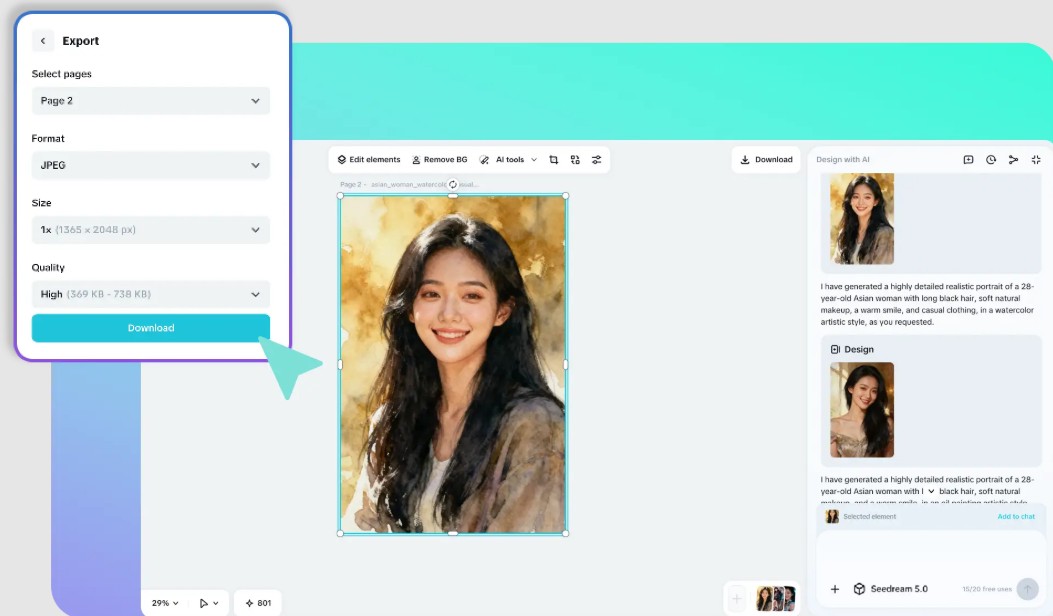The width and height of the screenshot is (1053, 616).
Task: Send the prompt with the arrow button
Action: [x=1027, y=589]
